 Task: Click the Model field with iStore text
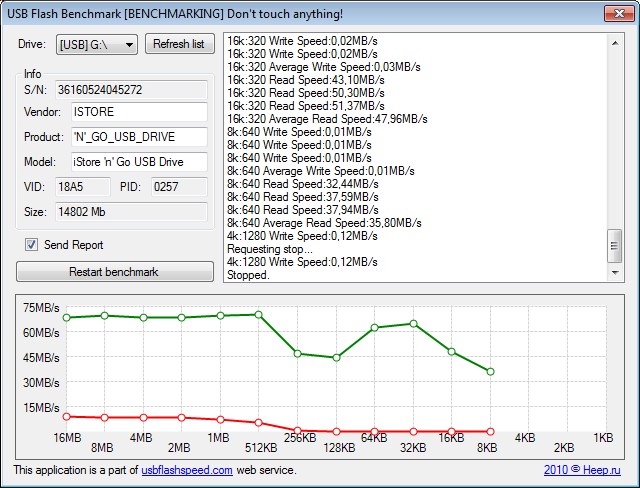138,162
